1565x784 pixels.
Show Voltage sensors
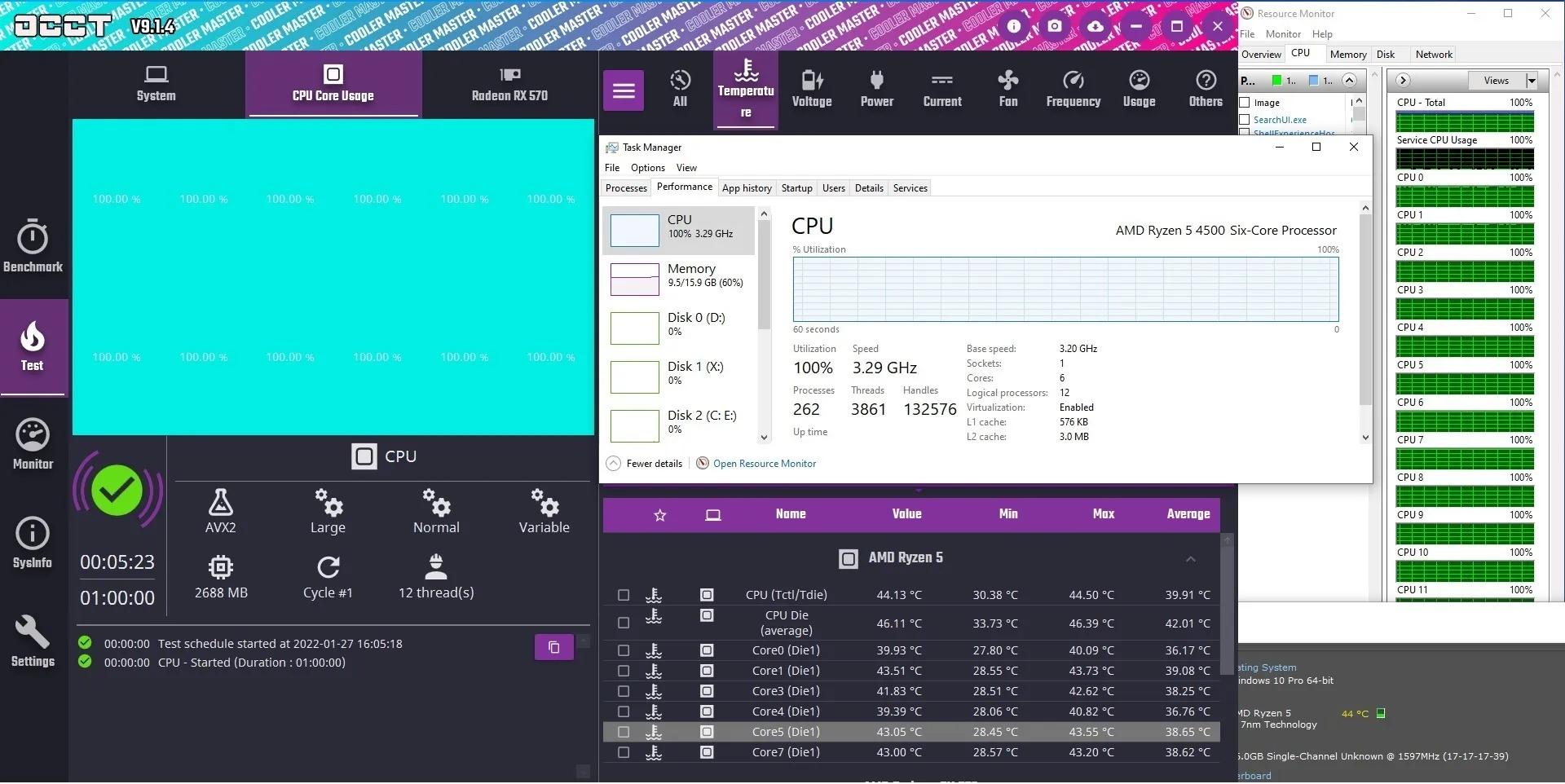point(812,89)
